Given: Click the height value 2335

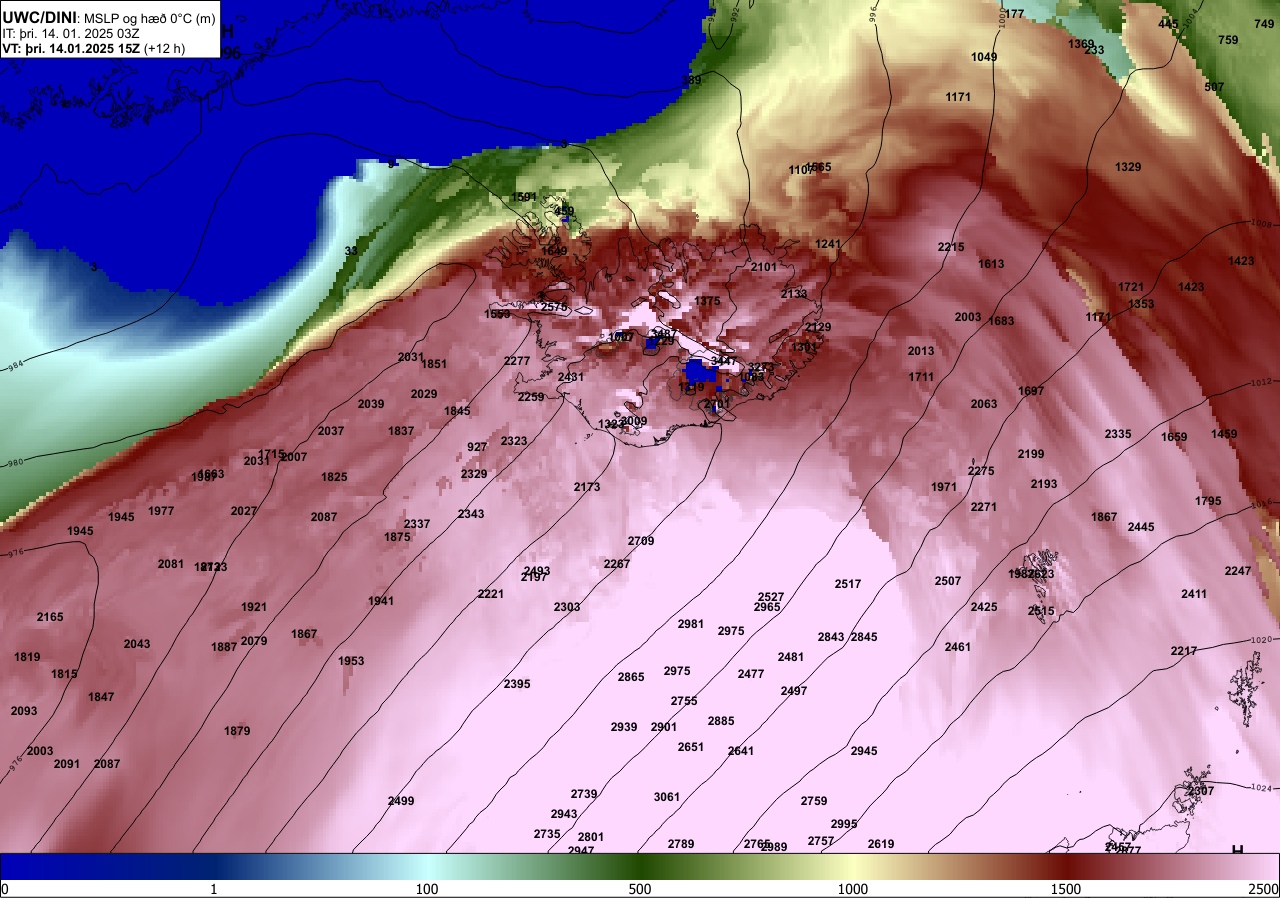Looking at the screenshot, I should click(1118, 434).
